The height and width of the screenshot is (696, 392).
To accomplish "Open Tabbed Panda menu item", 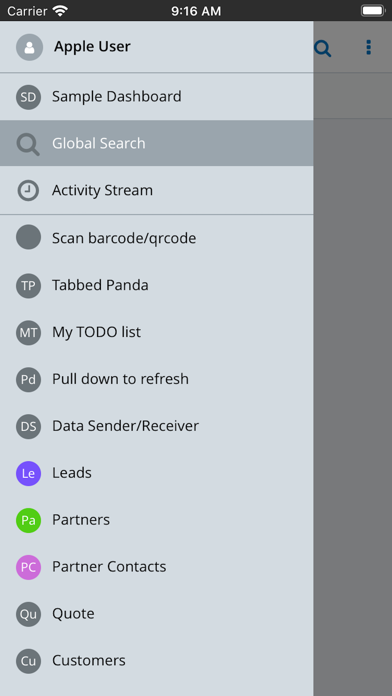I will [x=157, y=285].
